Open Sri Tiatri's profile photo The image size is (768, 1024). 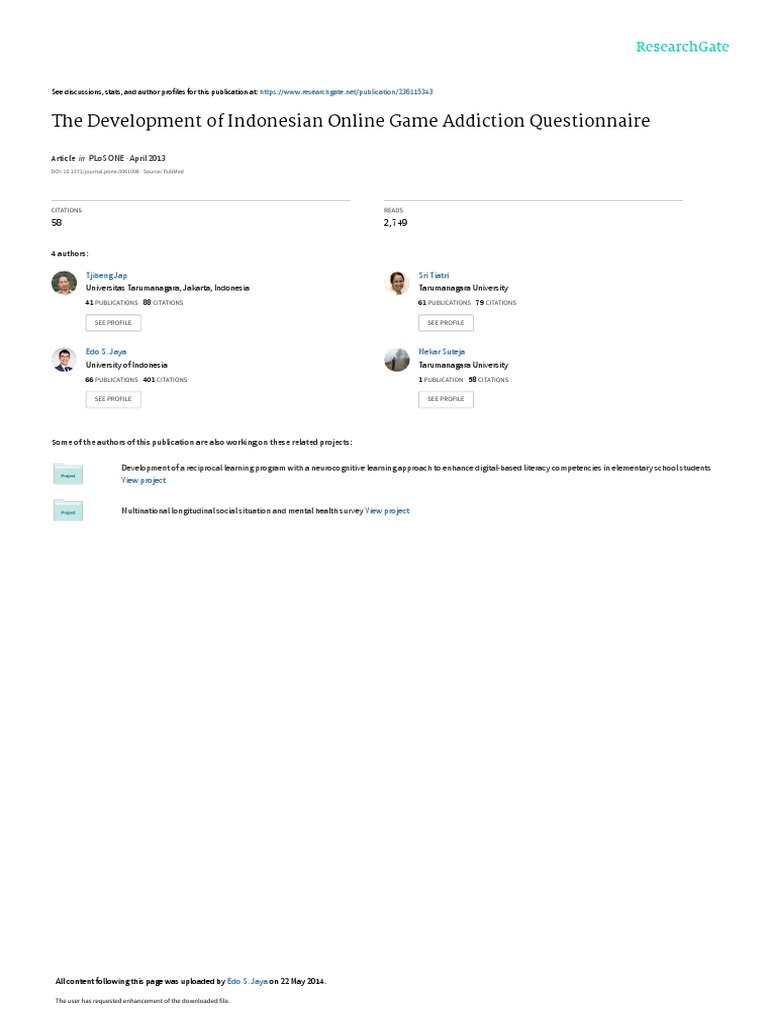click(x=397, y=283)
